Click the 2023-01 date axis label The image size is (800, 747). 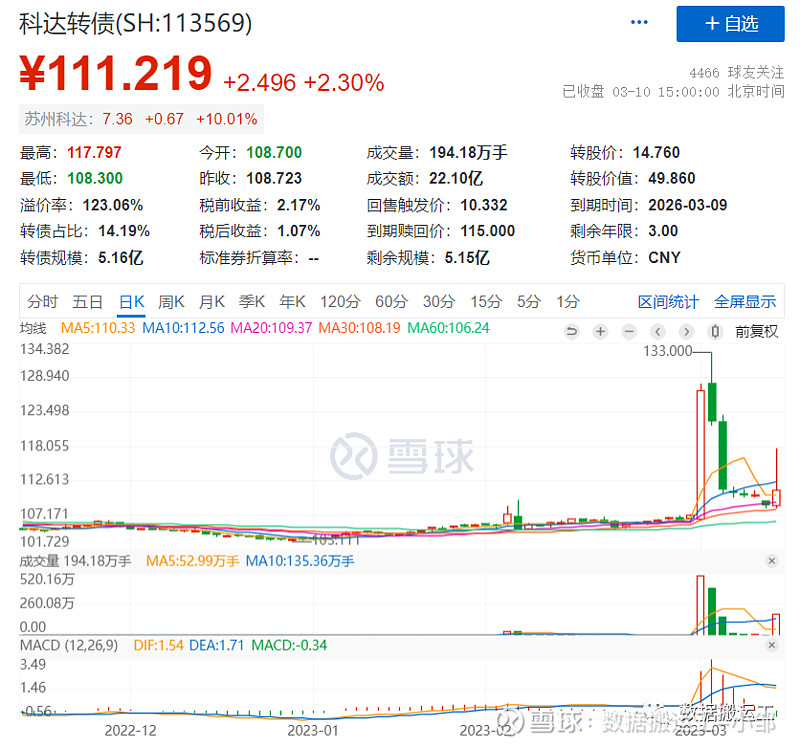[313, 731]
